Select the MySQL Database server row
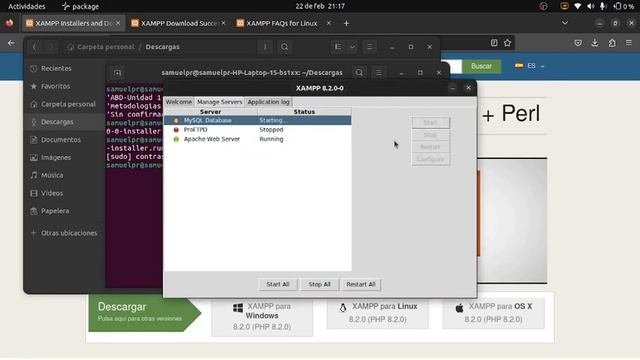The width and height of the screenshot is (640, 360). pyautogui.click(x=258, y=120)
